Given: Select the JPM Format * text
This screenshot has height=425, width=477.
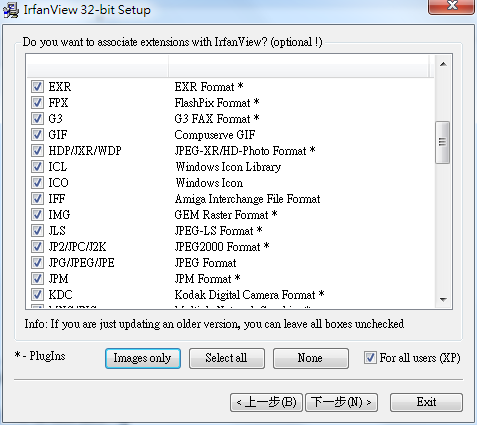Looking at the screenshot, I should pyautogui.click(x=208, y=279).
